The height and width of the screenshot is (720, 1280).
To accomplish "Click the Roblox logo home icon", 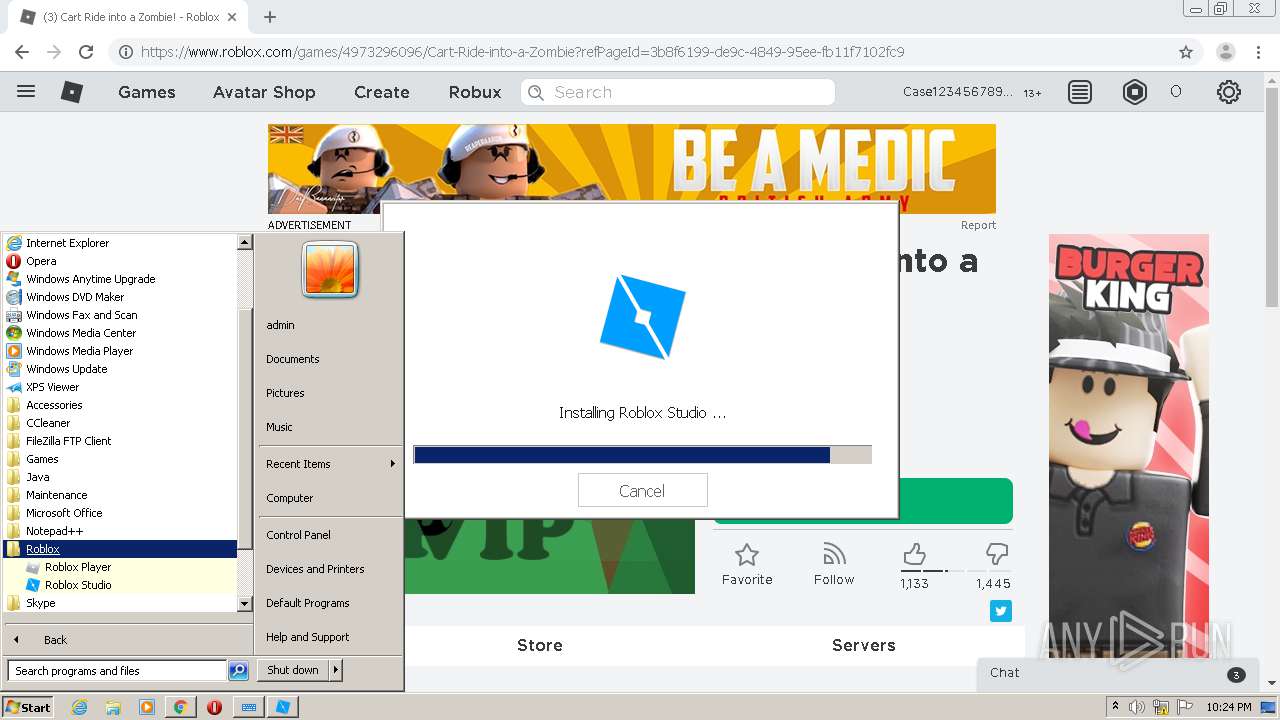I will click(72, 92).
